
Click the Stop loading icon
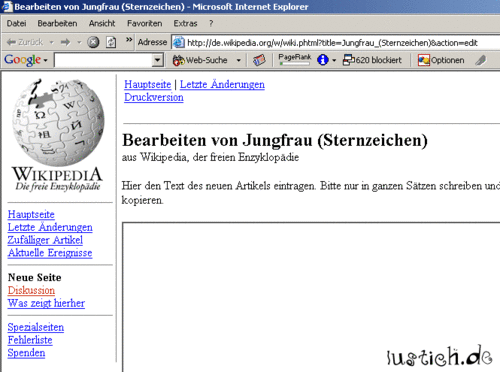coord(93,42)
